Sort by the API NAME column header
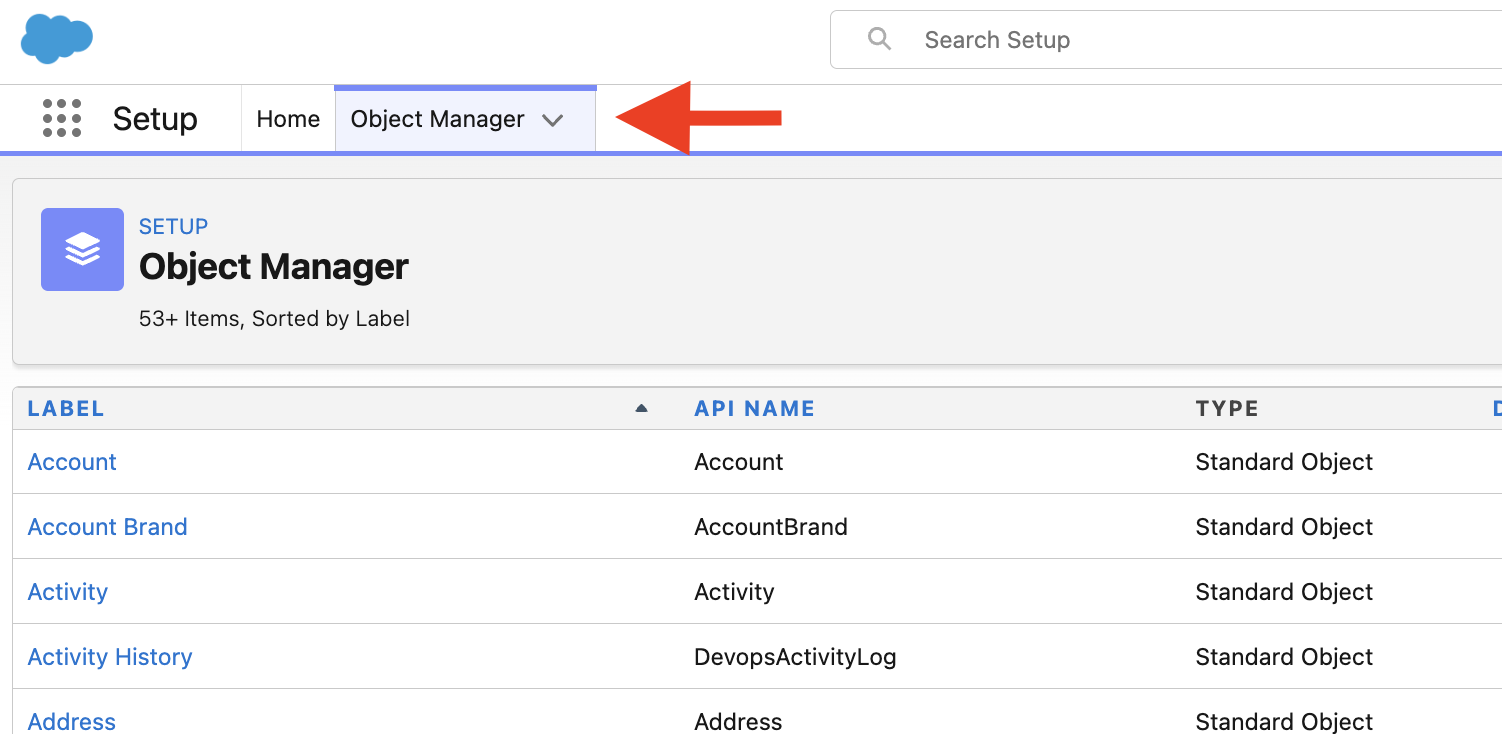This screenshot has height=734, width=1502. pyautogui.click(x=755, y=408)
